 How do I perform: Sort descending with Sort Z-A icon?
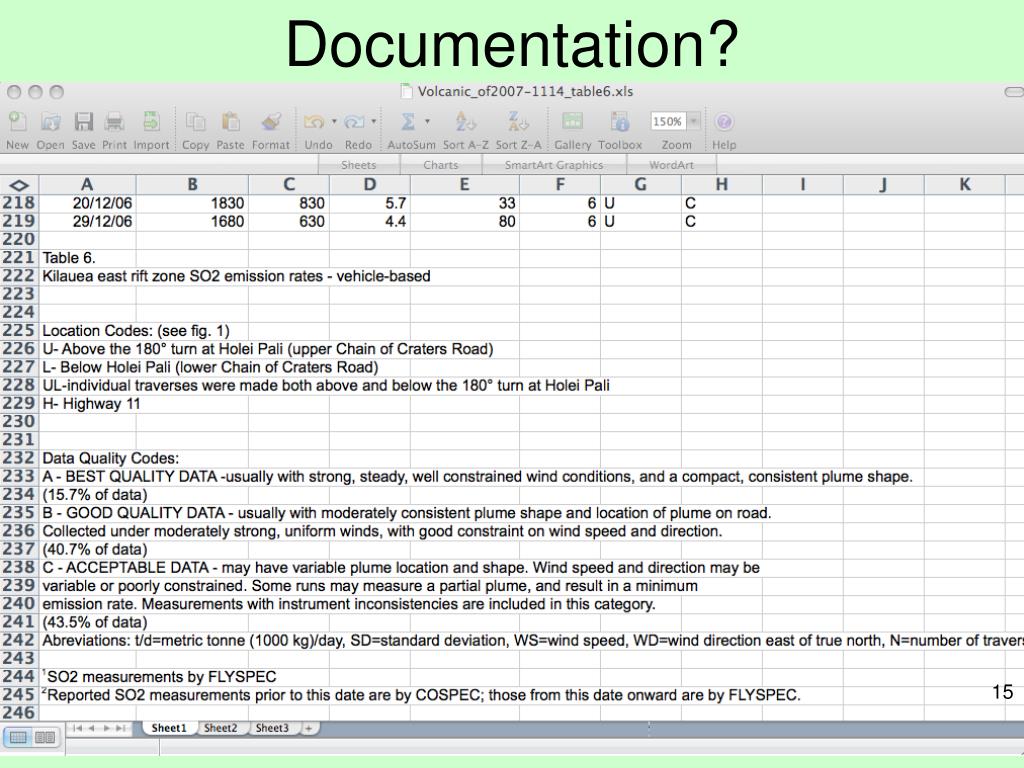pyautogui.click(x=518, y=121)
